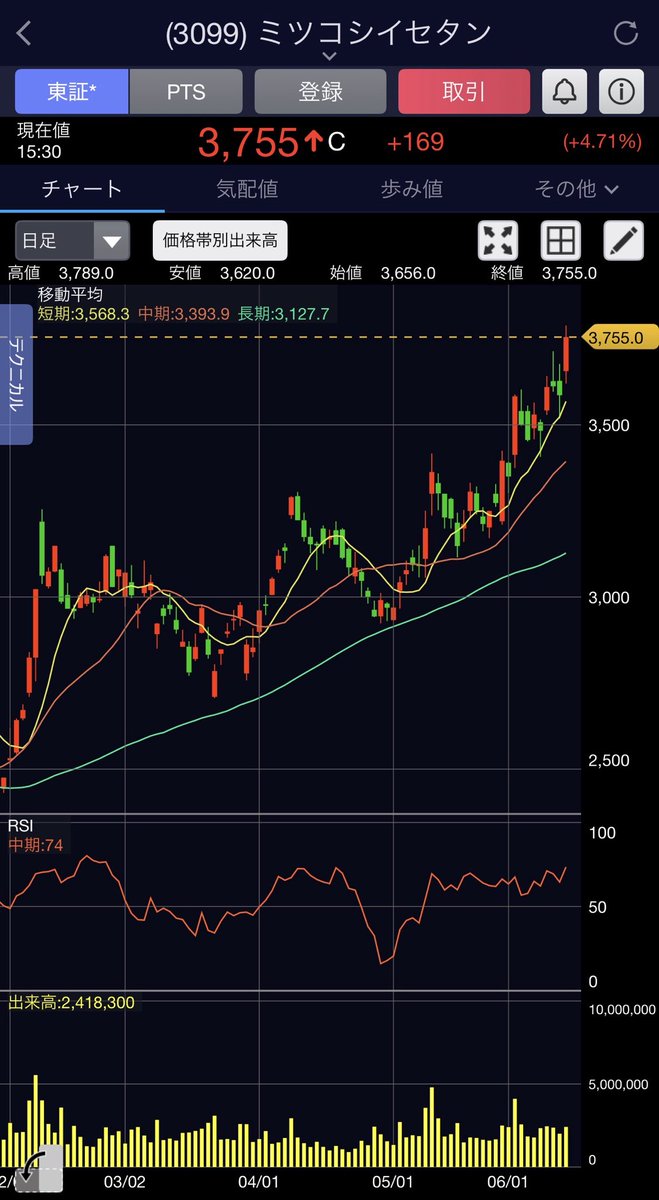Go back using the left chevron
The height and width of the screenshot is (1200, 659).
pyautogui.click(x=24, y=33)
